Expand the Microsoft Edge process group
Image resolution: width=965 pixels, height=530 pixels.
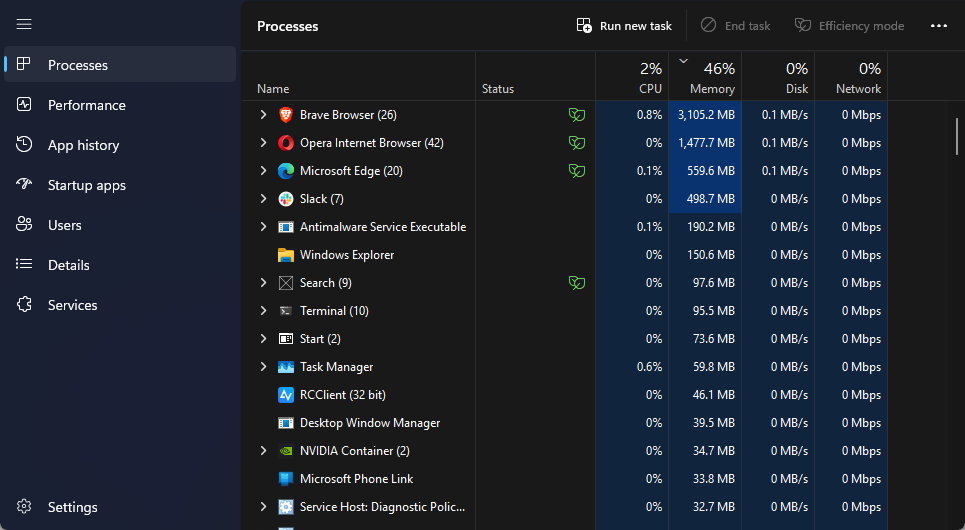[x=263, y=171]
